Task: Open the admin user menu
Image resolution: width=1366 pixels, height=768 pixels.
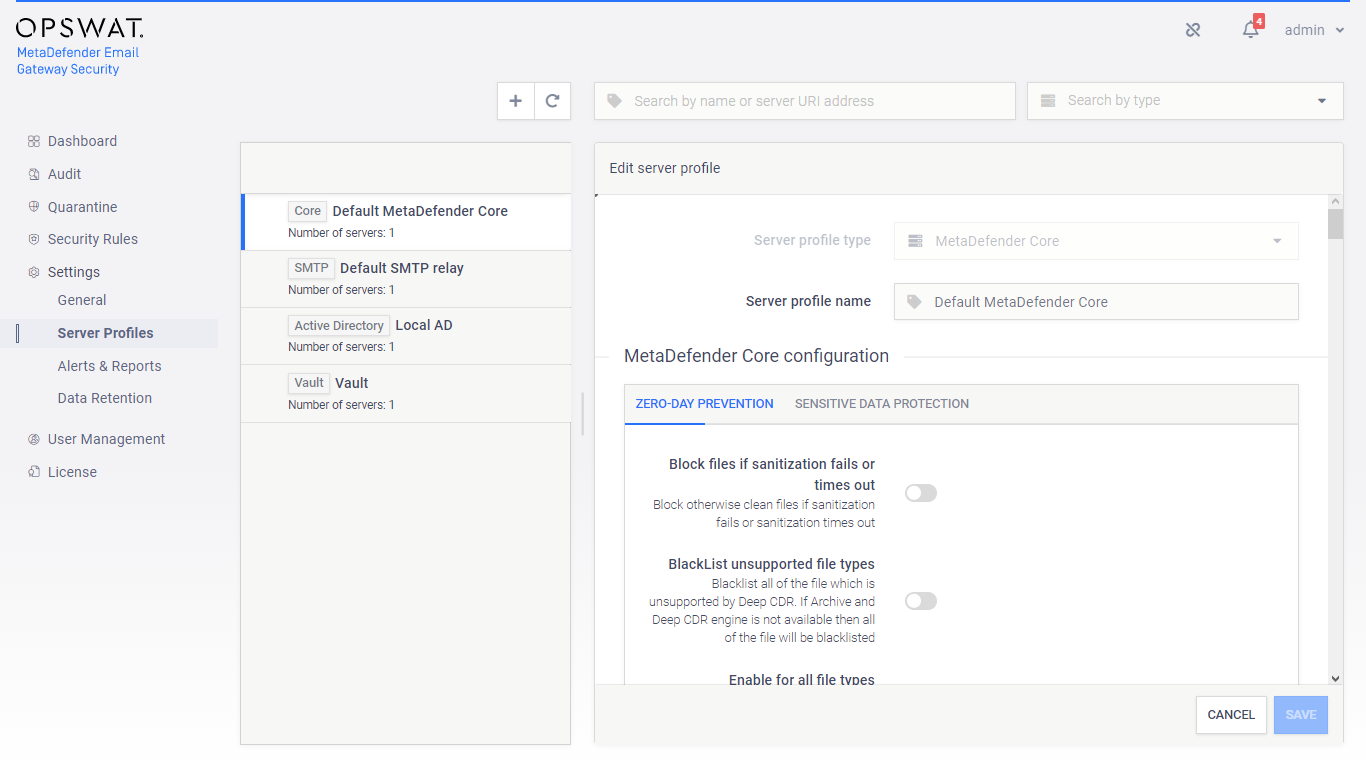Action: [1314, 30]
